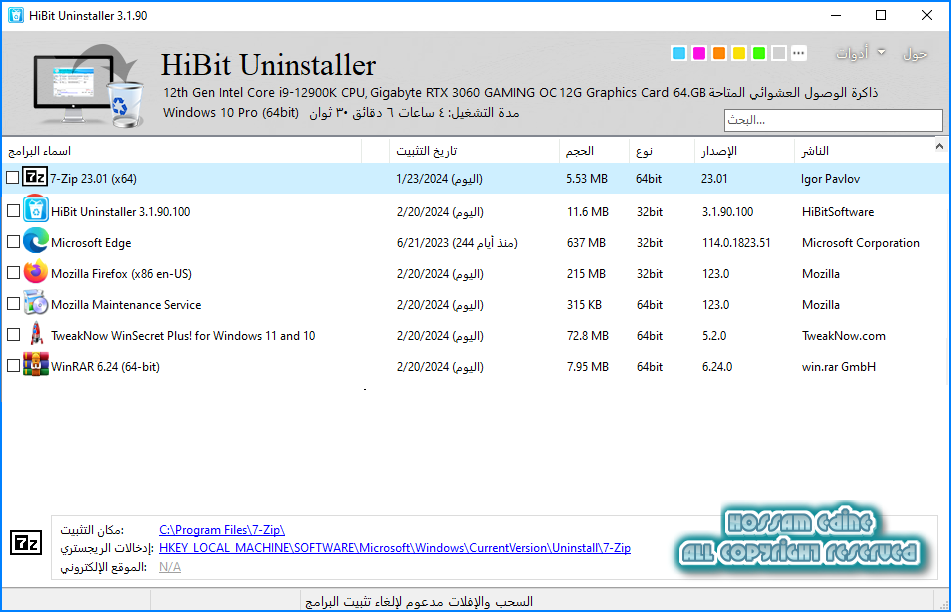
Task: Click the large 7z icon in details panel
Action: pos(26,543)
